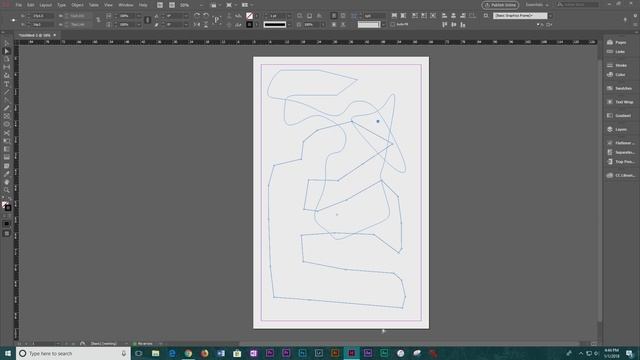
Task: Open the Swatches panel
Action: pyautogui.click(x=620, y=89)
